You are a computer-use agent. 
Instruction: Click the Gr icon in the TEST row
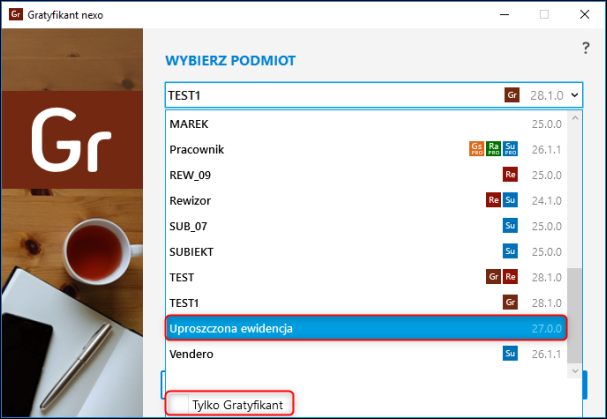coord(494,276)
